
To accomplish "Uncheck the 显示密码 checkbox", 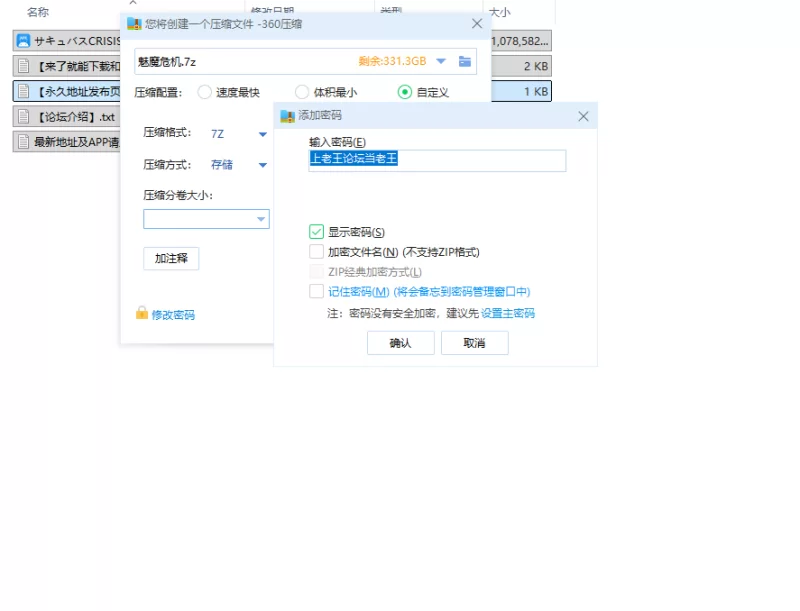I will pos(316,232).
